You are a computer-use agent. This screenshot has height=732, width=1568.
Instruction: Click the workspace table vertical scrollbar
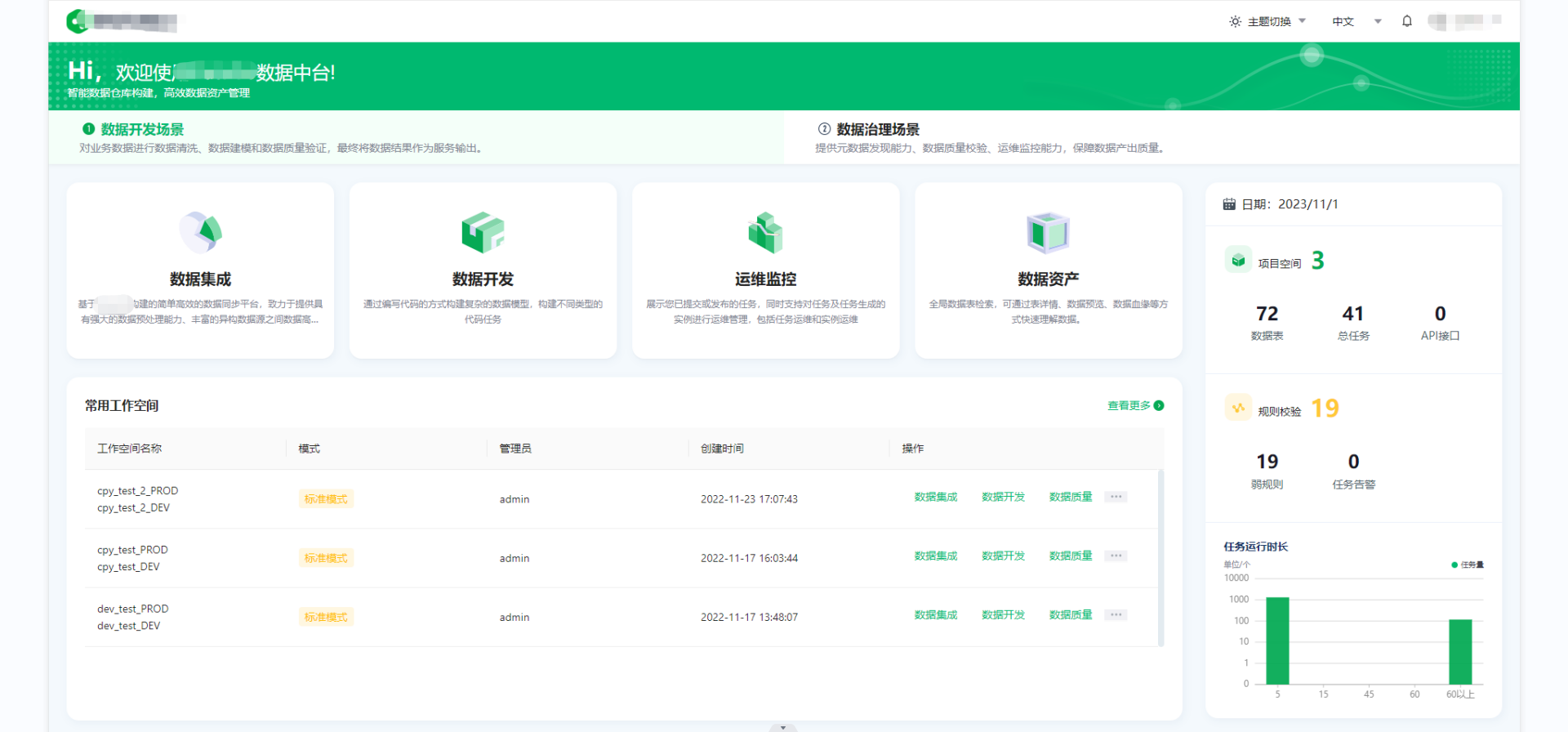pos(1160,558)
